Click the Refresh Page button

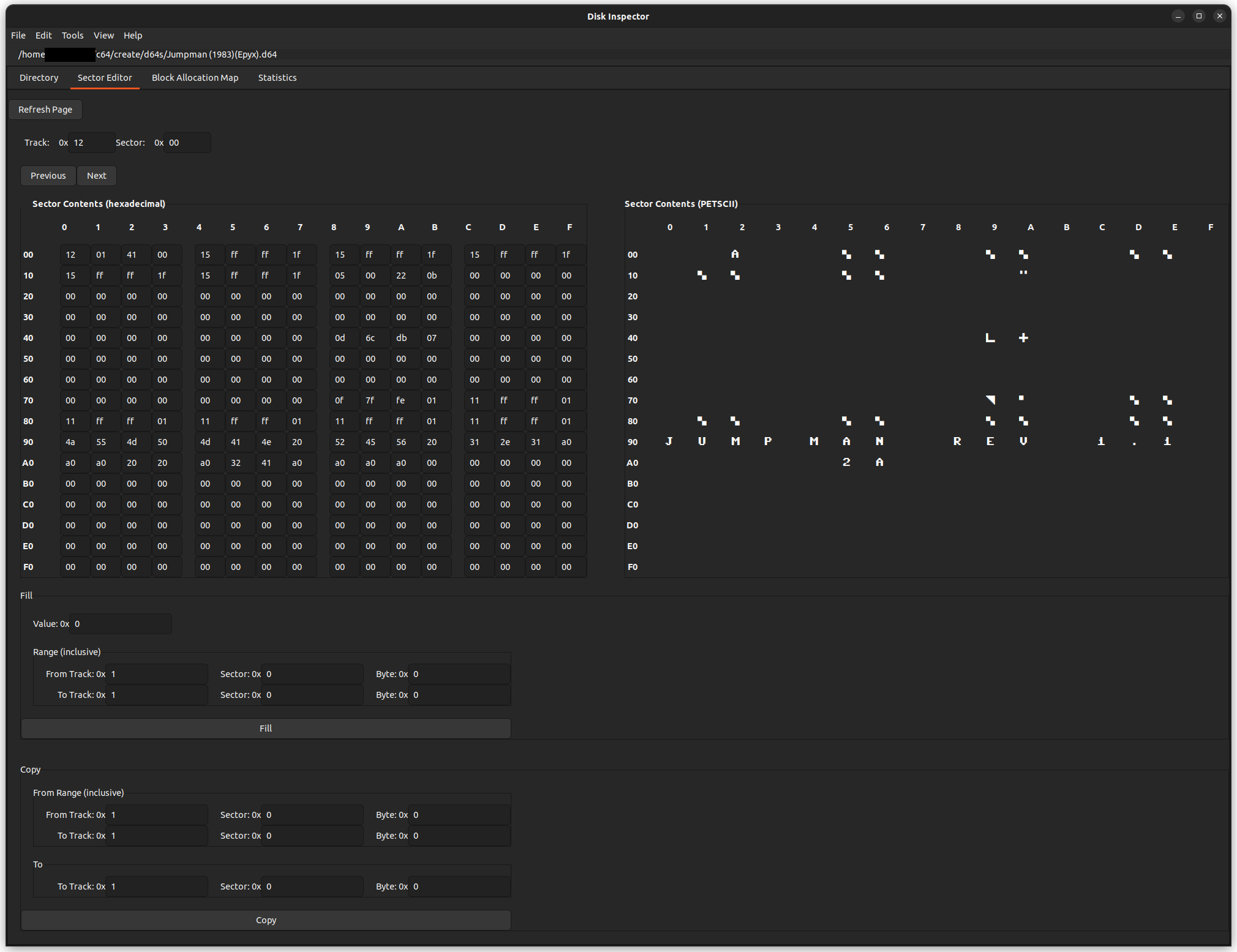click(45, 110)
